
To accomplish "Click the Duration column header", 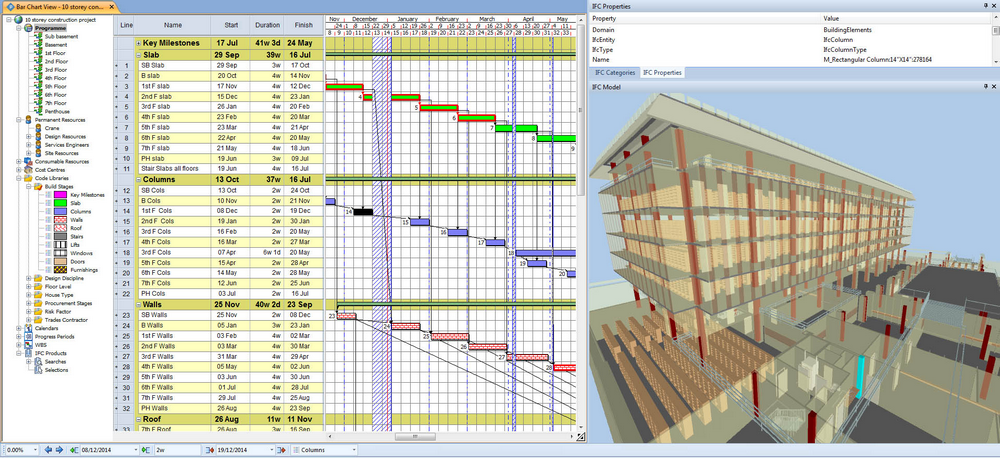I will [268, 24].
